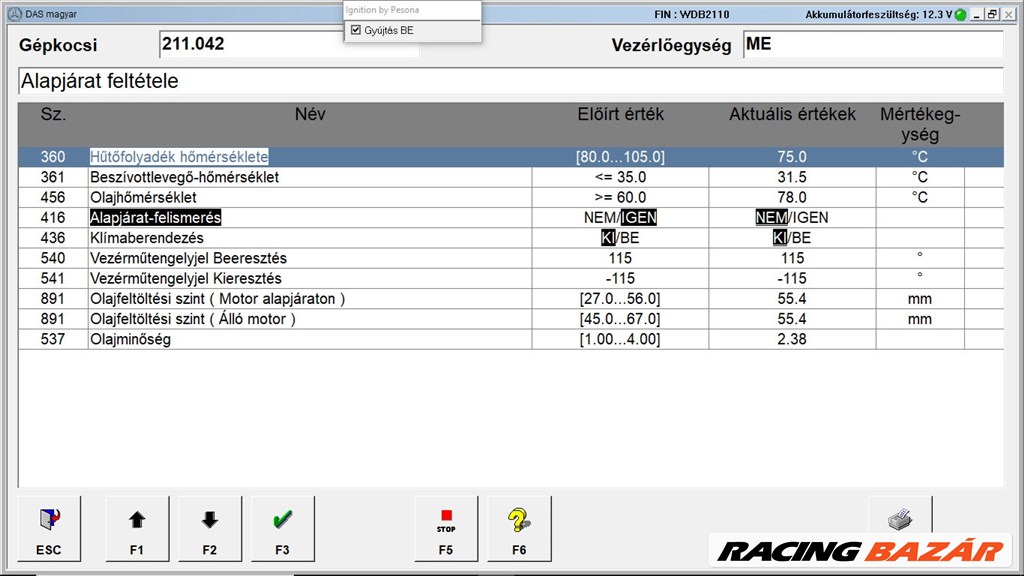Open help with the F6 question mark
This screenshot has height=576, width=1024.
pyautogui.click(x=519, y=527)
